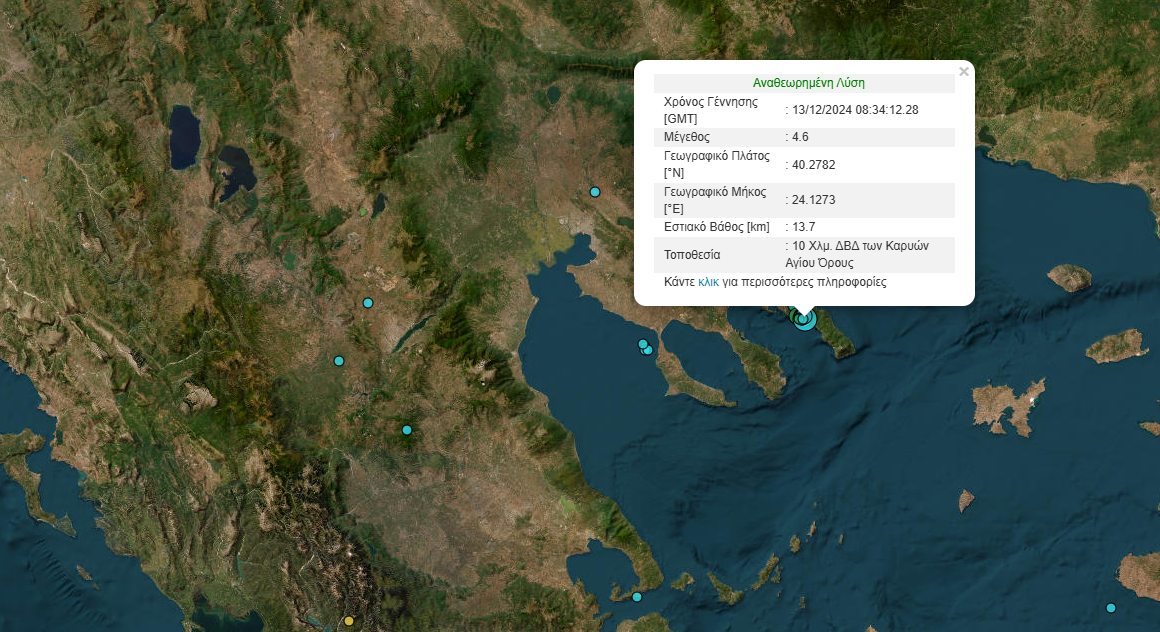The height and width of the screenshot is (632, 1160).
Task: Click the earthquake marker in far bottom-right sea
Action: [x=1110, y=608]
